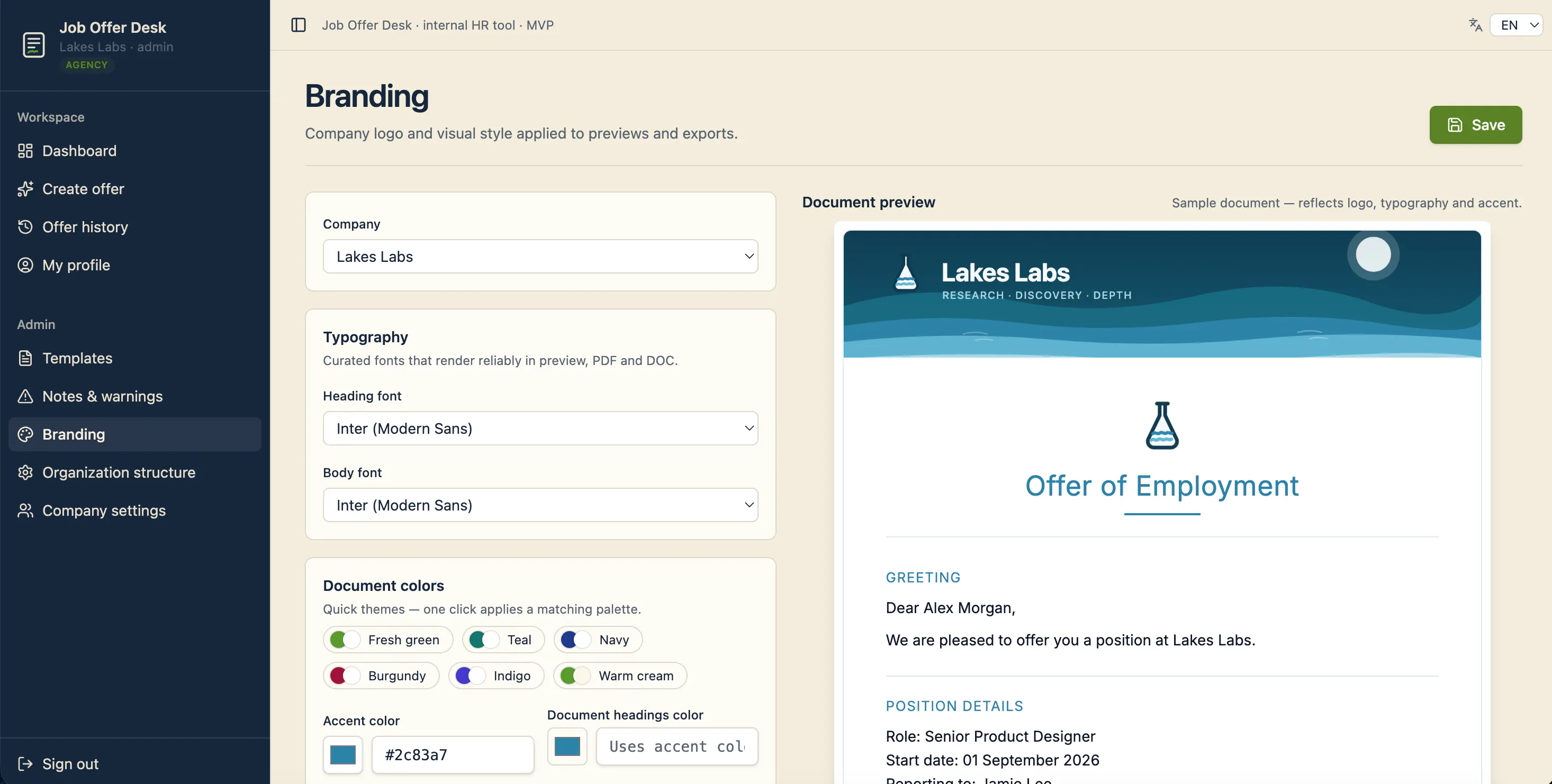The image size is (1552, 784).
Task: Click the AGENCY badge
Action: (x=87, y=65)
